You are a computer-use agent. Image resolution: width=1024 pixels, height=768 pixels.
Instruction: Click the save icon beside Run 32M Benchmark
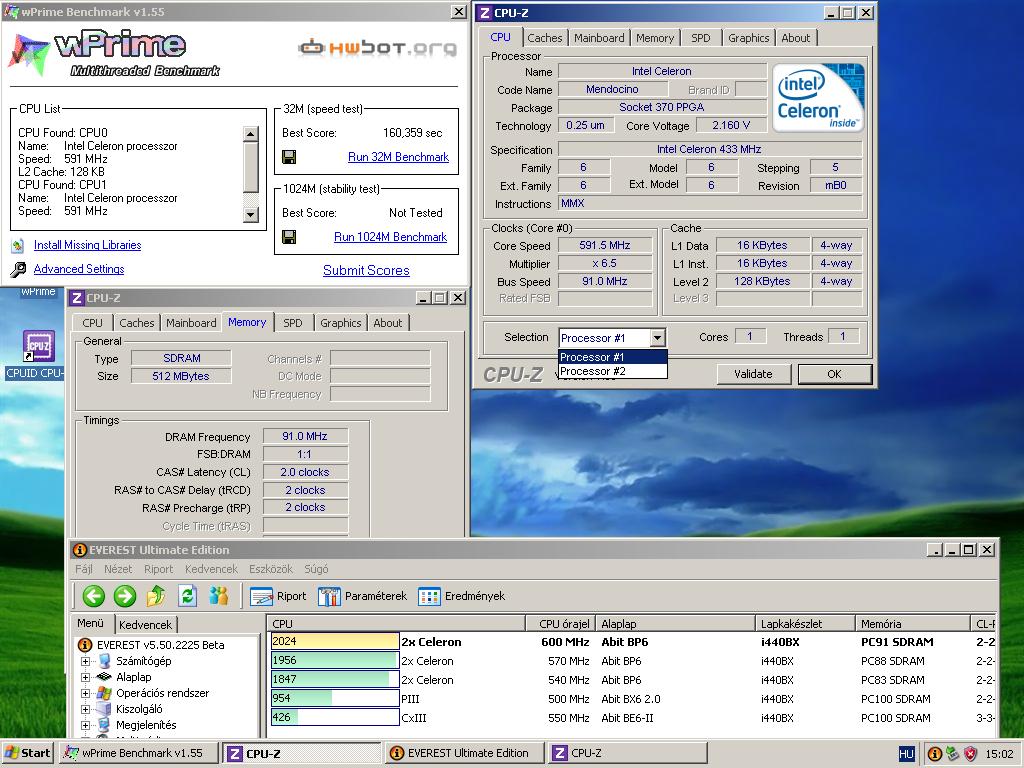click(289, 157)
